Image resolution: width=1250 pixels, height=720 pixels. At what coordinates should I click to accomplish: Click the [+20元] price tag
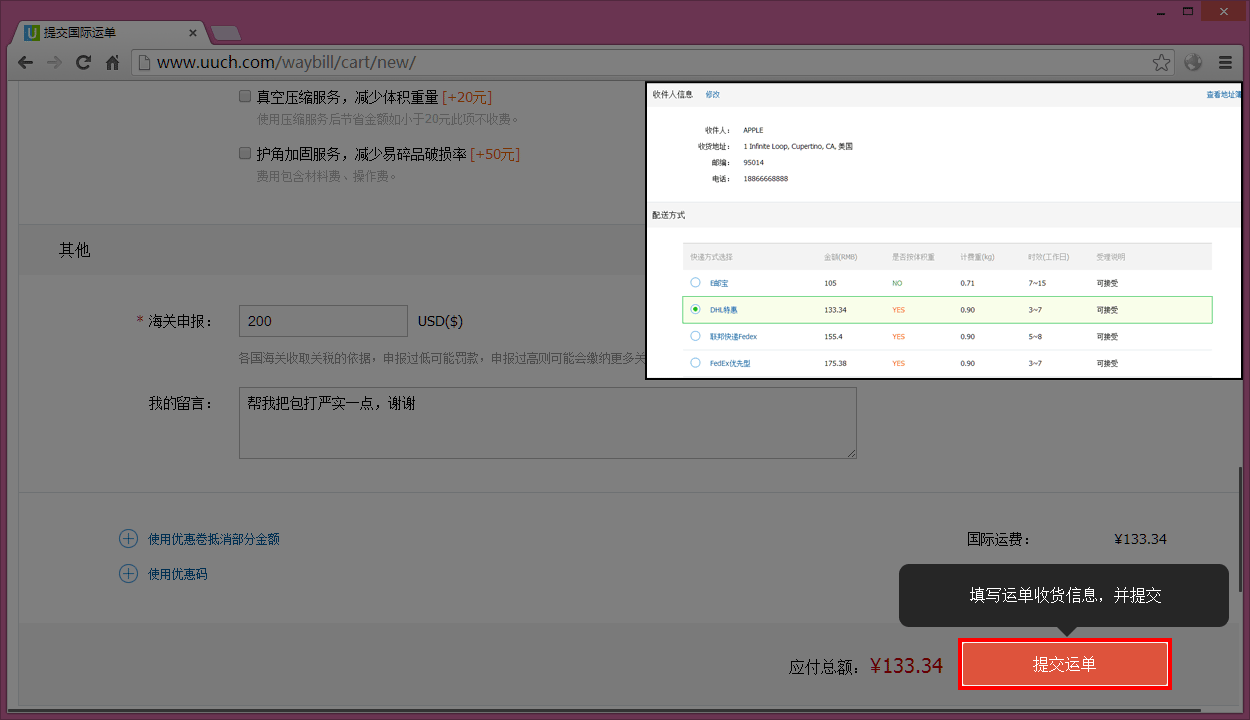click(x=467, y=97)
